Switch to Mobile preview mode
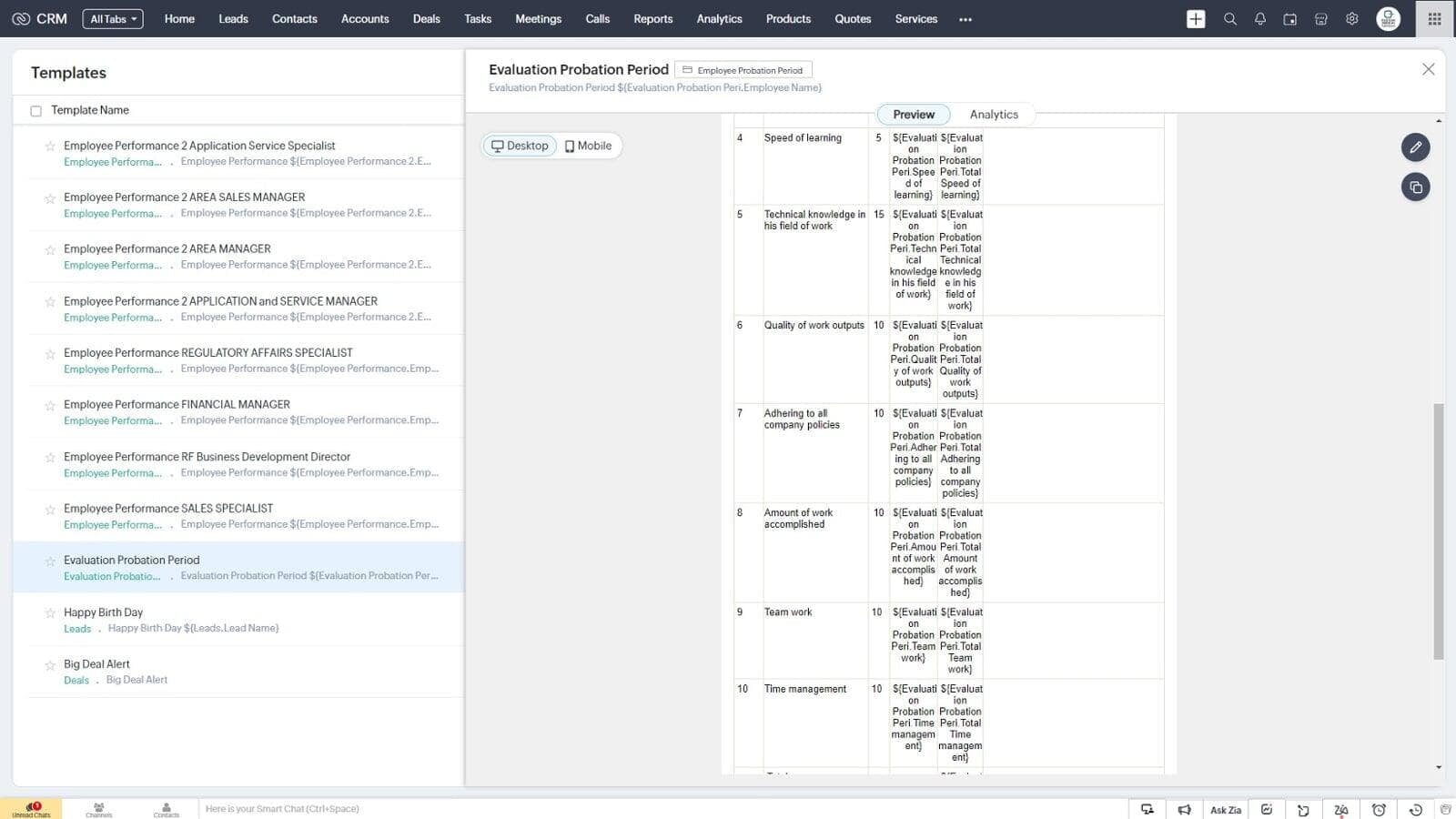Image resolution: width=1456 pixels, height=819 pixels. (x=588, y=146)
